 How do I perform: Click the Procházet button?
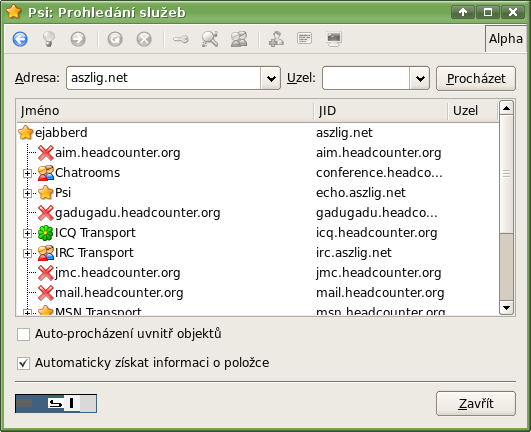[476, 79]
